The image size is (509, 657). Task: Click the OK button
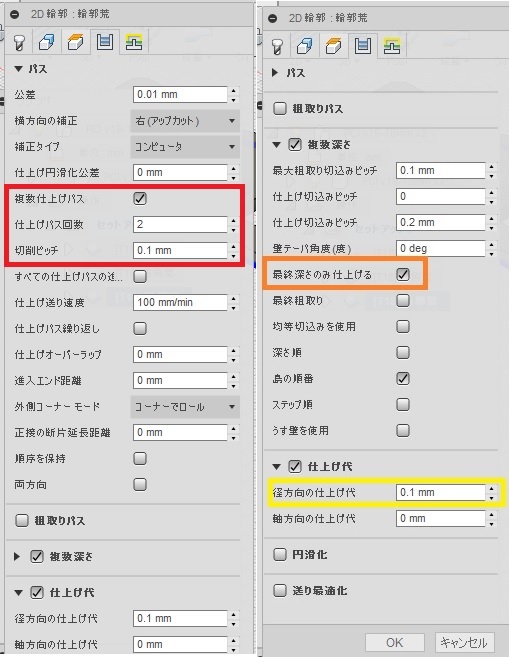click(395, 642)
